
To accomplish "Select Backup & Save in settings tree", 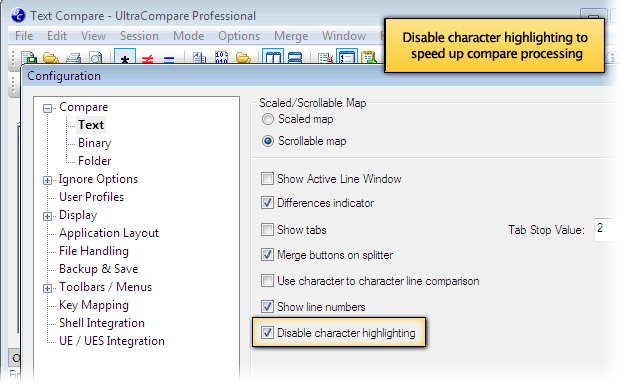I will point(98,269).
